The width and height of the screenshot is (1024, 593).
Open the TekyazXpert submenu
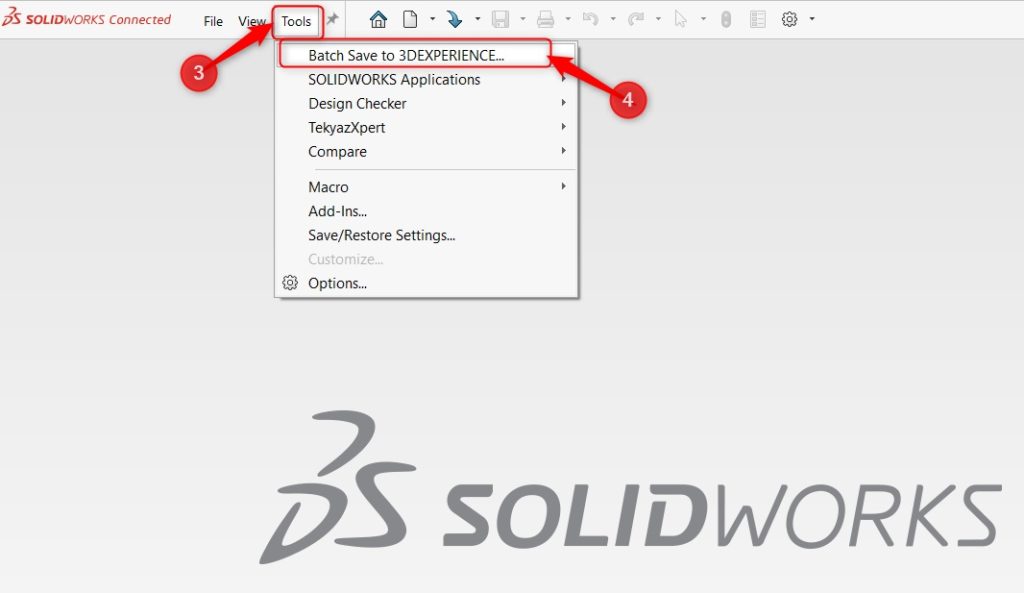click(x=426, y=127)
